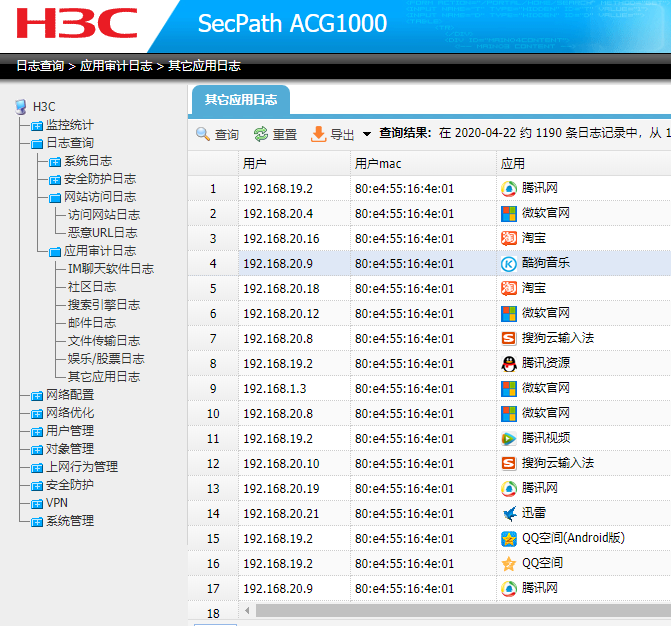This screenshot has height=626, width=671.
Task: Click 淘宝 icon in row 5
Action: click(509, 288)
